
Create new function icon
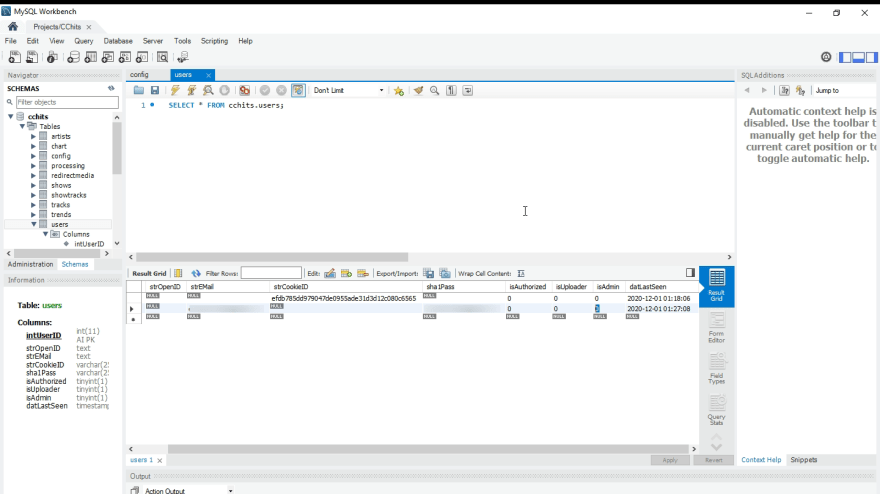coord(142,57)
